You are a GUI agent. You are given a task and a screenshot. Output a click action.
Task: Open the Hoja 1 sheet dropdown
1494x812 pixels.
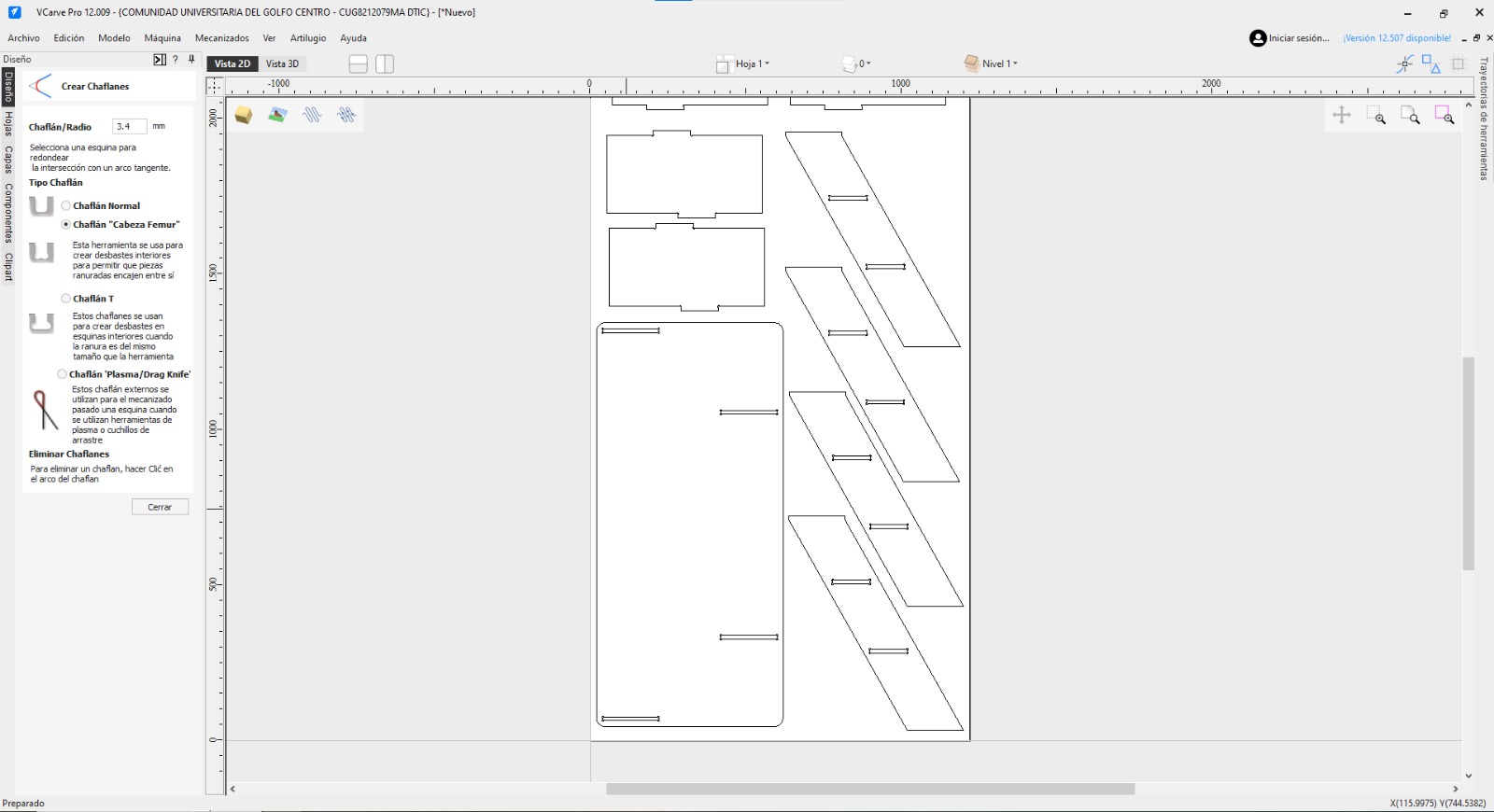coord(744,63)
